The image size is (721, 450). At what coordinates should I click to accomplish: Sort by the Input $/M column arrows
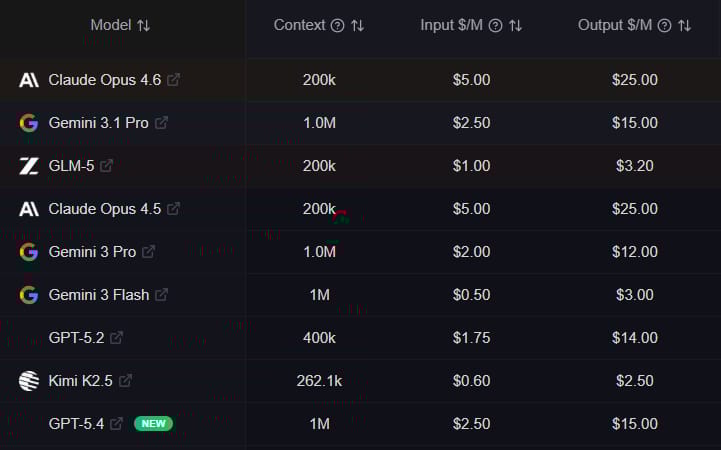point(515,25)
